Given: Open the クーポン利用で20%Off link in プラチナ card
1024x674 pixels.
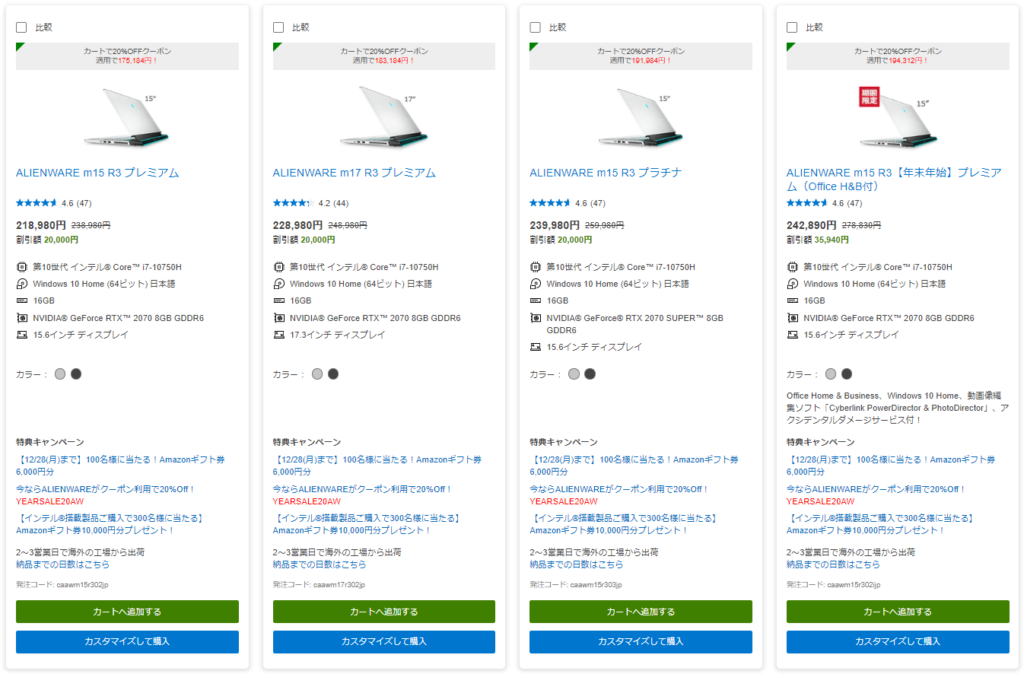Looking at the screenshot, I should point(618,489).
